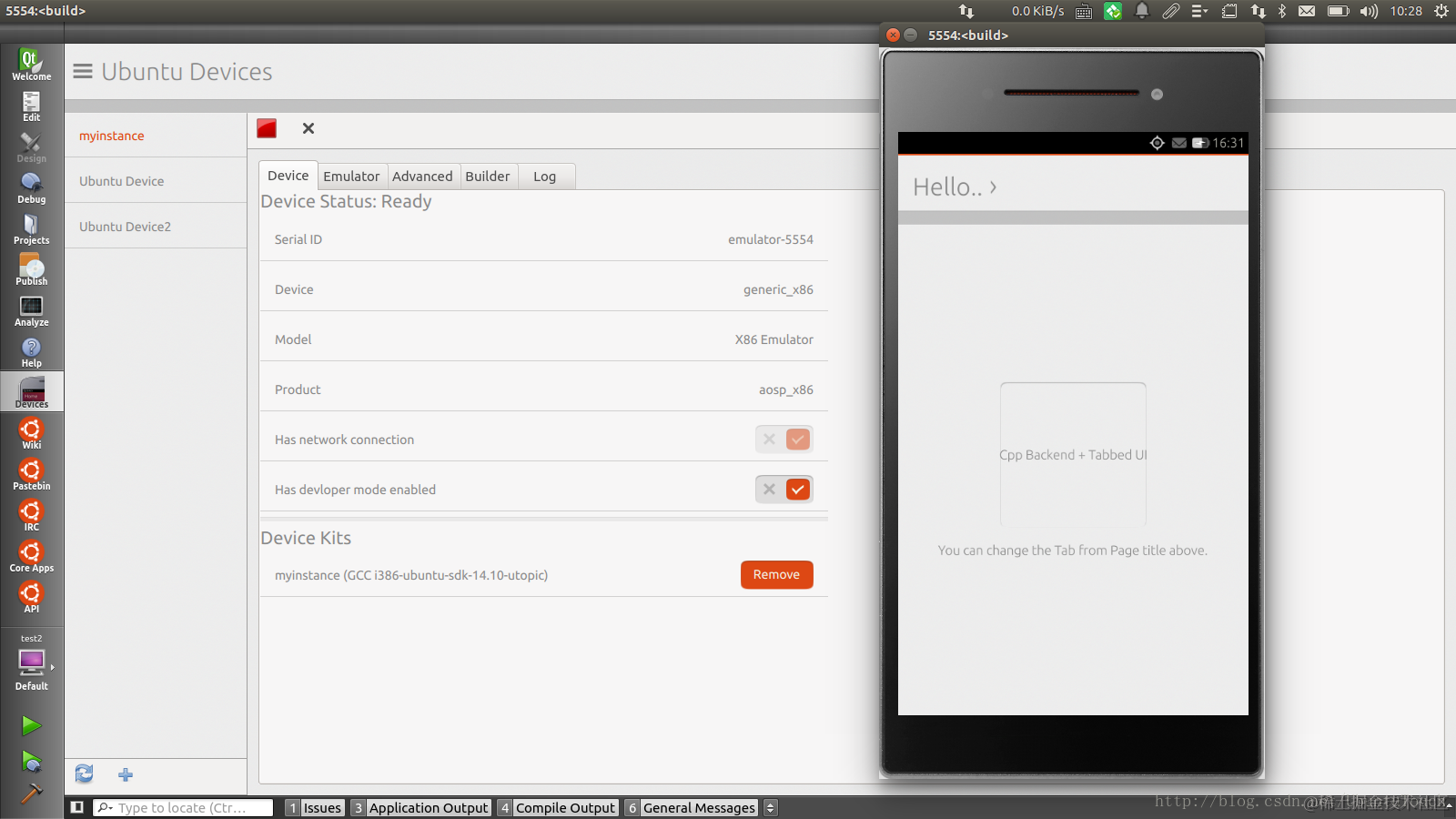
Task: Remove the myinstance device kit
Action: point(776,575)
